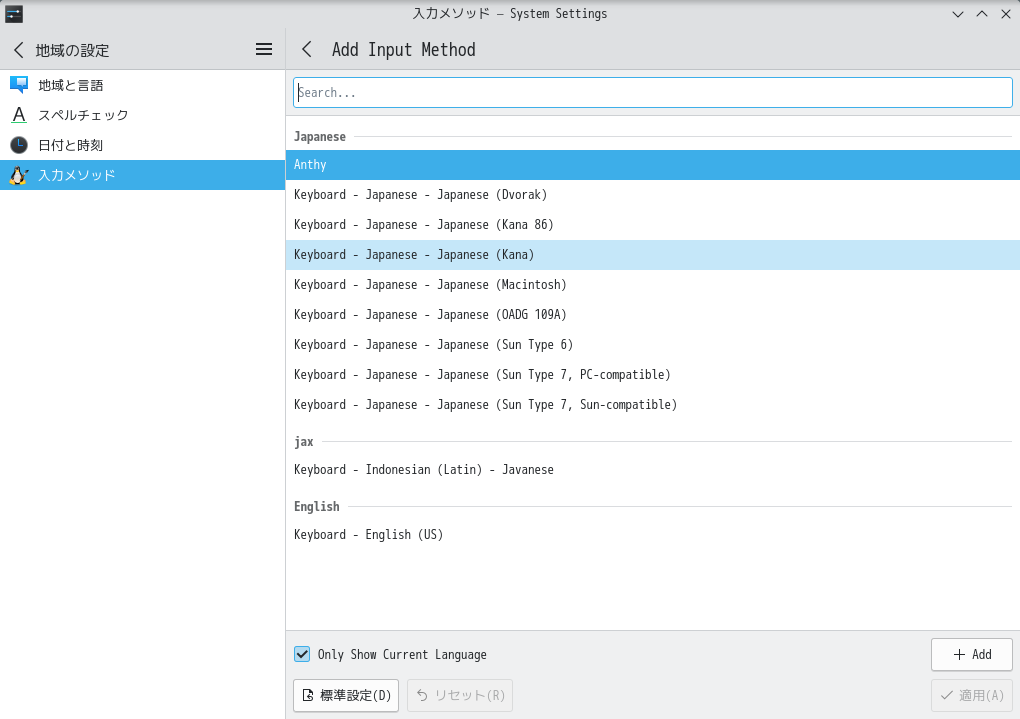Minimize the System Settings window
The width and height of the screenshot is (1020, 719).
coord(958,14)
